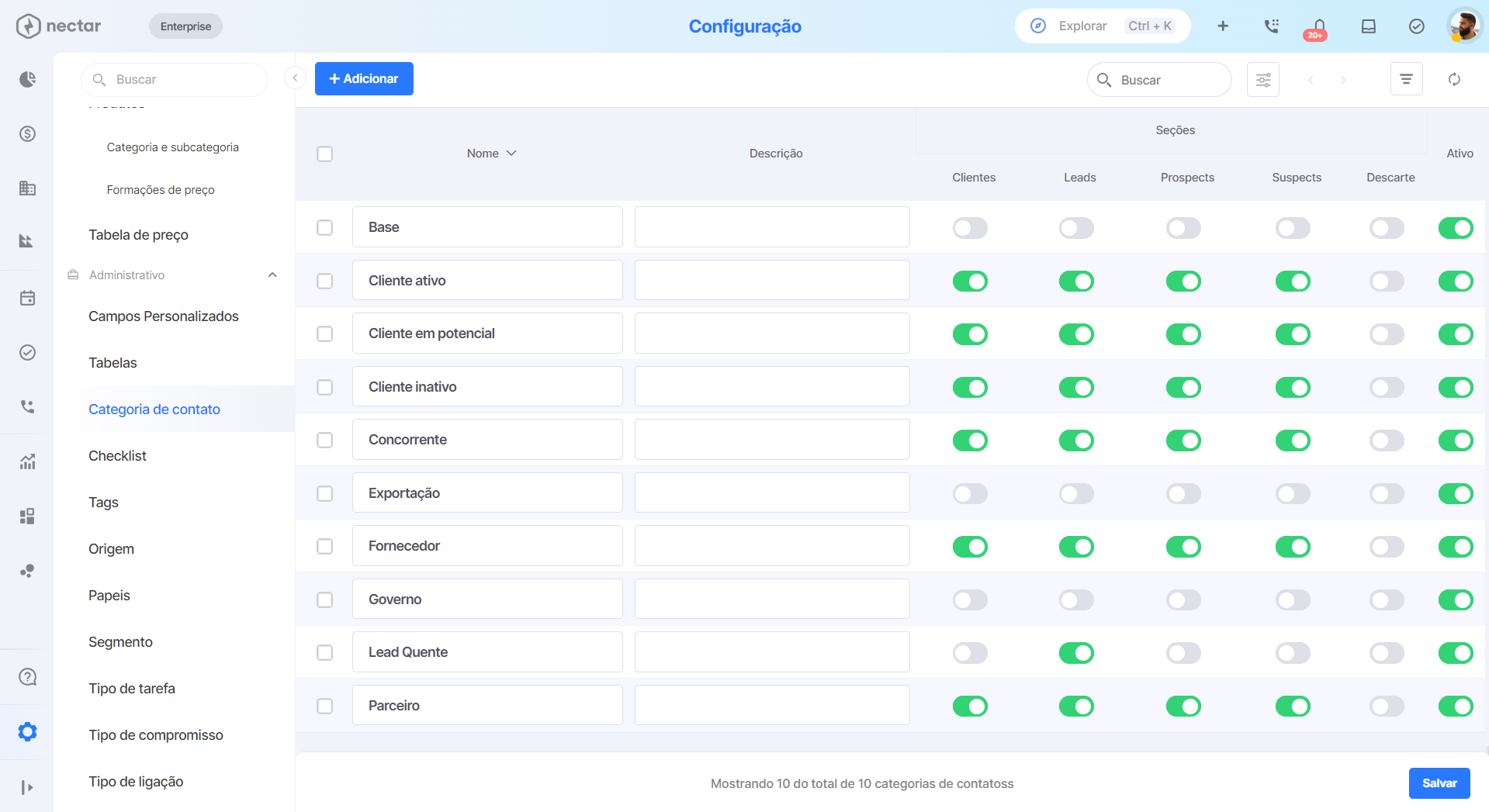Click the nectar logo

(x=58, y=26)
